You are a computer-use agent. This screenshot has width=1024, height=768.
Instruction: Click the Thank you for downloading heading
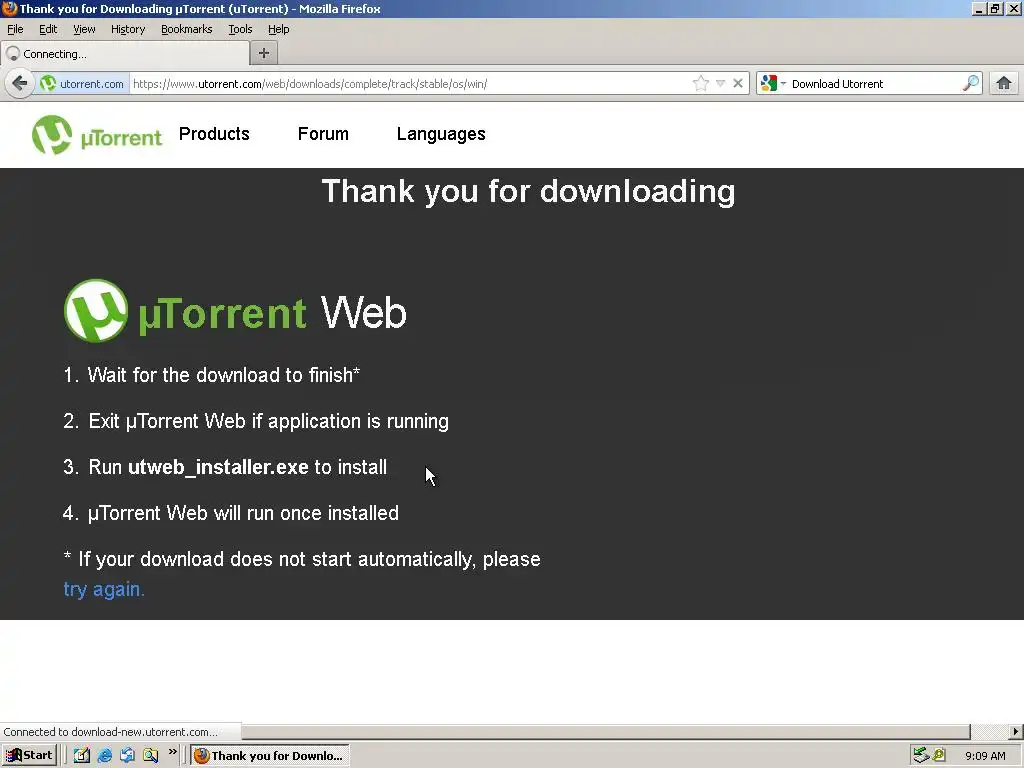pos(528,191)
